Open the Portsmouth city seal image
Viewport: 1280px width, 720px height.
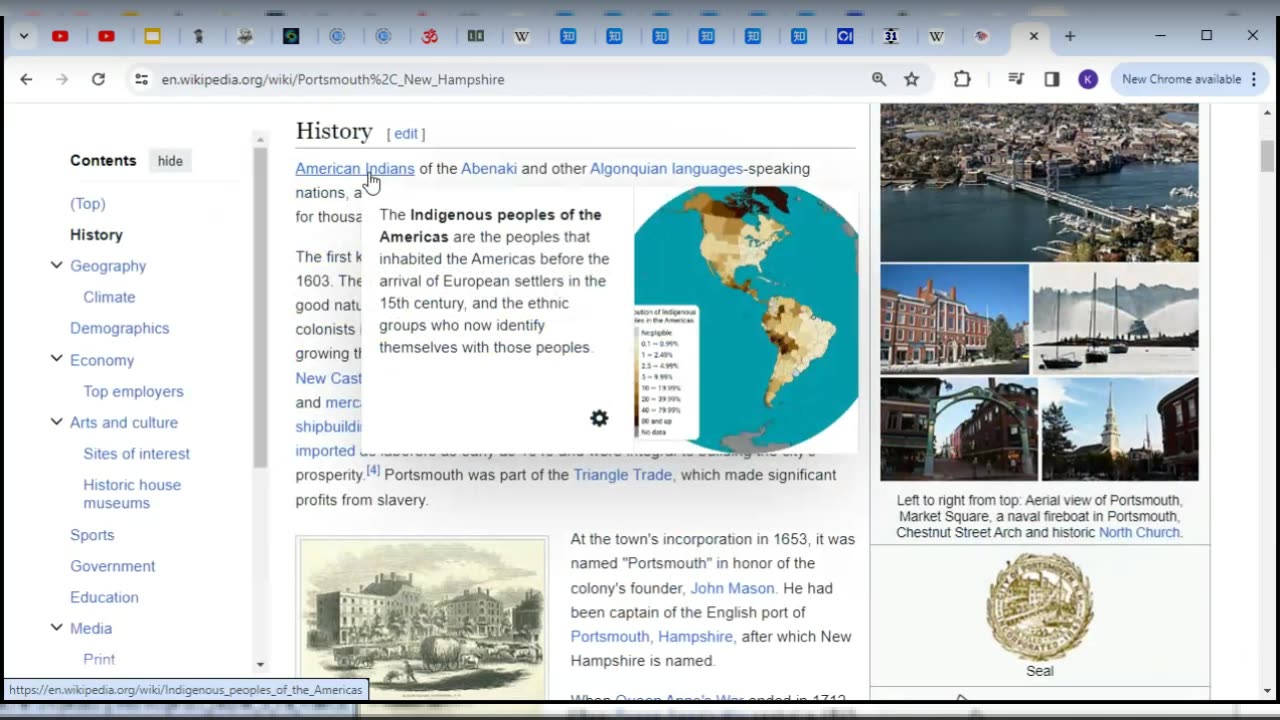pos(1039,606)
